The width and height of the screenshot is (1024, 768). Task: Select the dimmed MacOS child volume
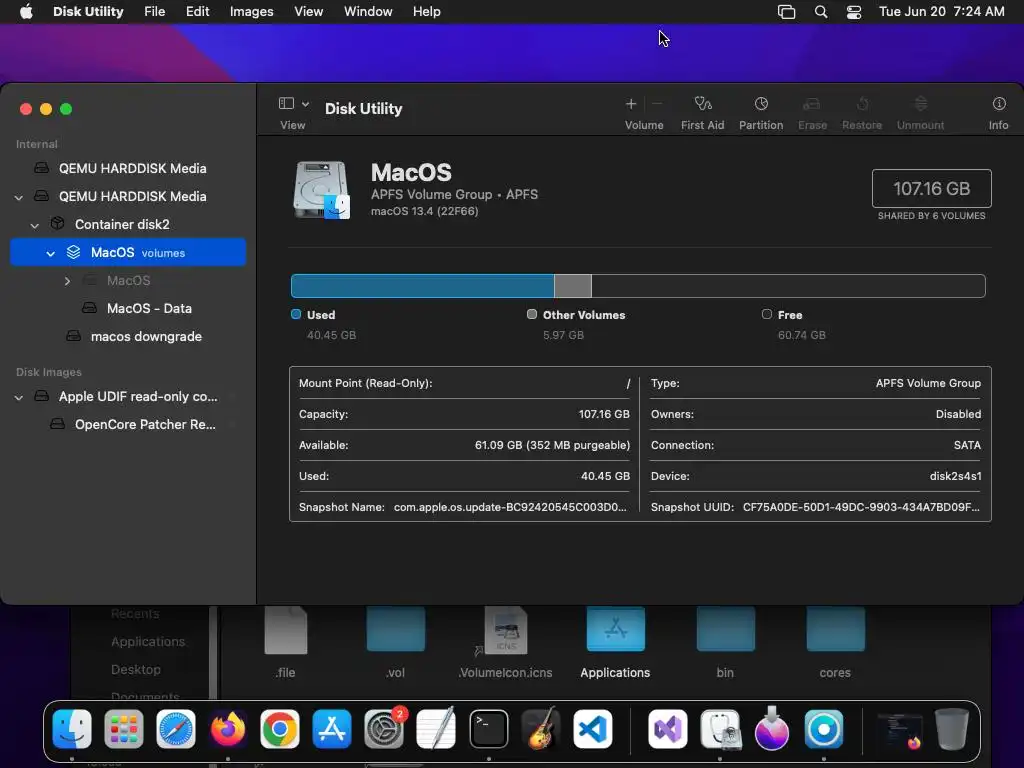tap(128, 281)
